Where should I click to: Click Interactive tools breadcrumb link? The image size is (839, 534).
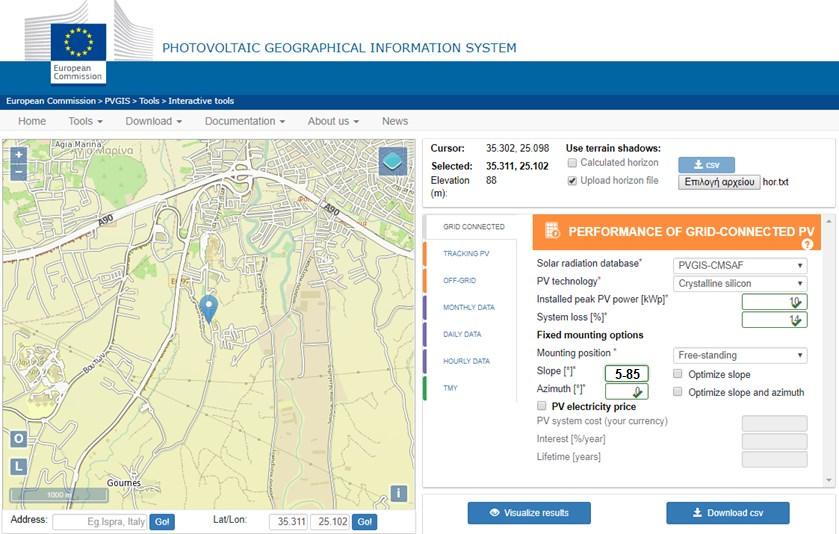click(201, 101)
